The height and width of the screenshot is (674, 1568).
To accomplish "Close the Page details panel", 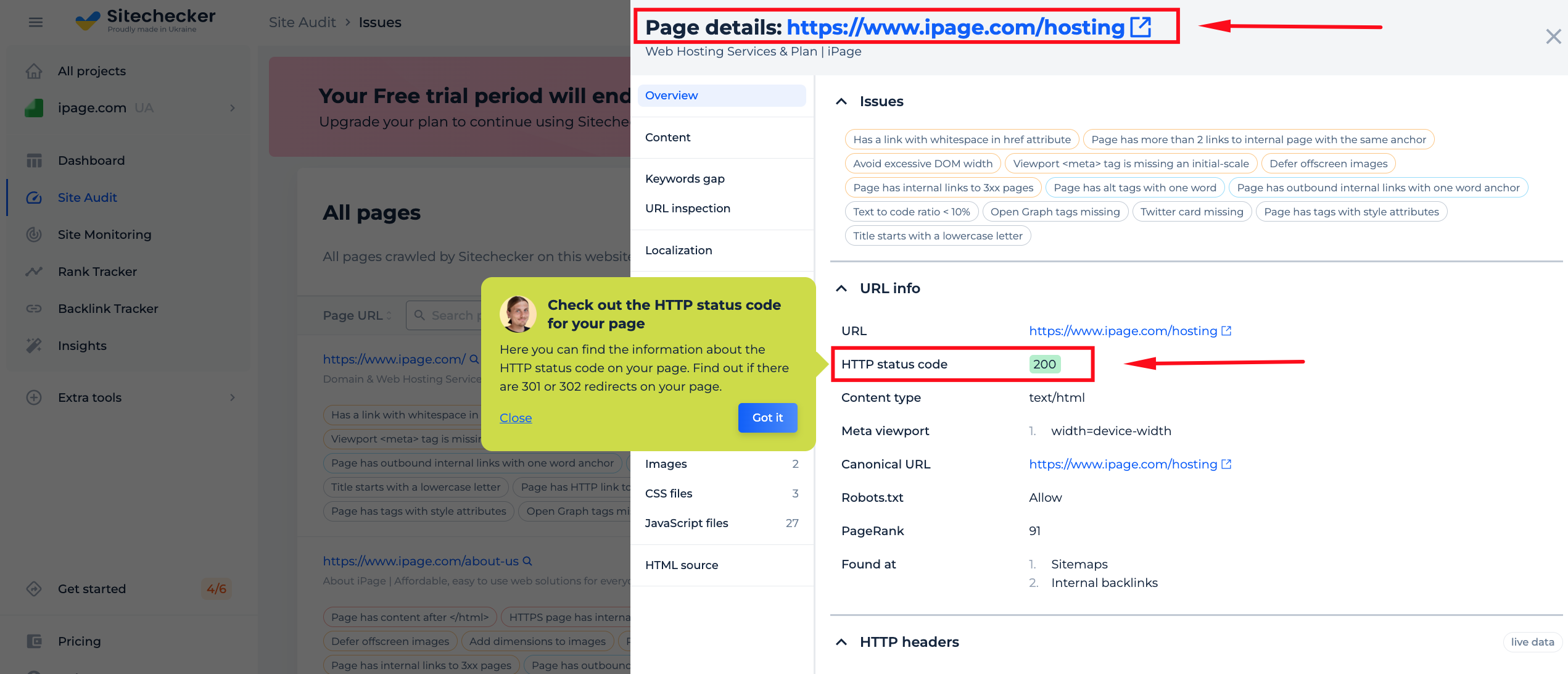I will click(1553, 36).
